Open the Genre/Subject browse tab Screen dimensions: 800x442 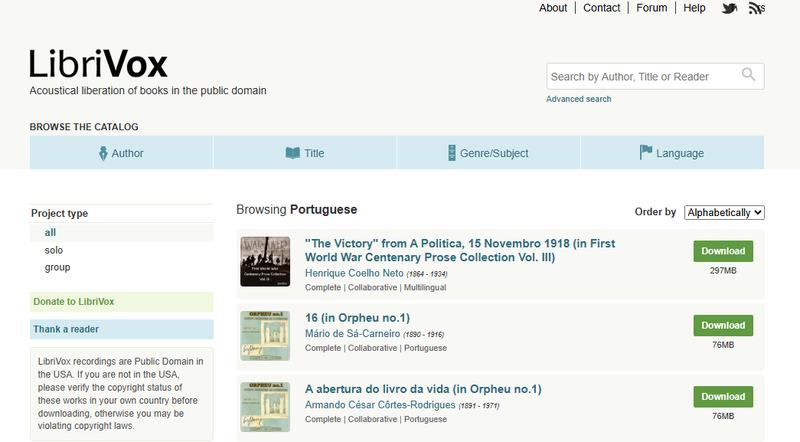point(488,153)
